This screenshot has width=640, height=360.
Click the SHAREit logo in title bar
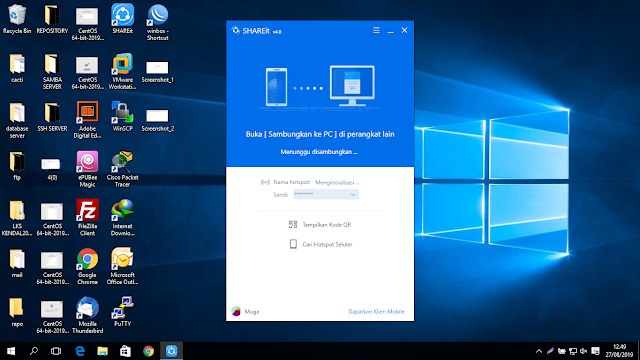236,31
